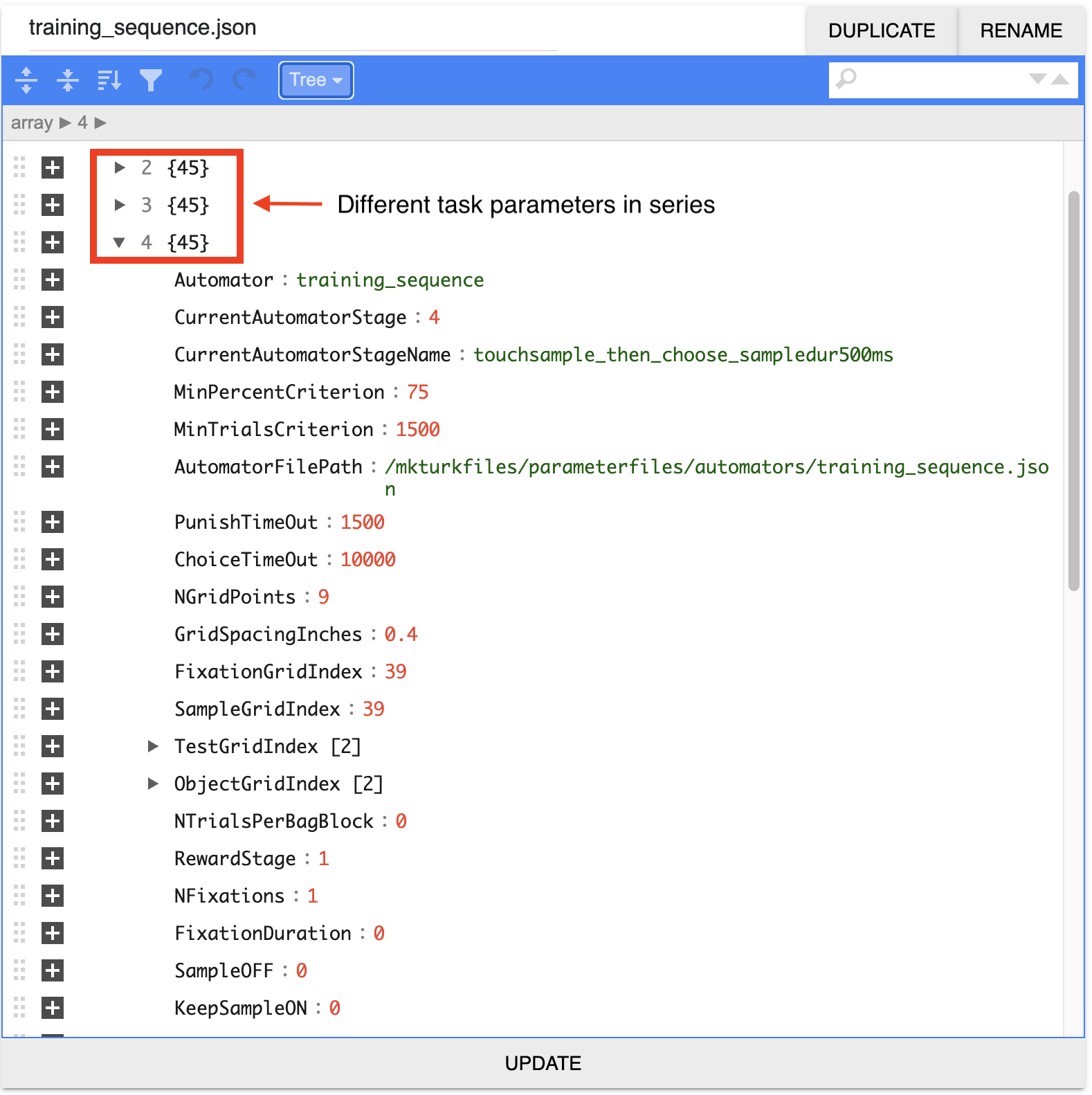Viewport: 1092px width, 1095px height.
Task: Click inside the search input box
Action: pyautogui.click(x=941, y=80)
